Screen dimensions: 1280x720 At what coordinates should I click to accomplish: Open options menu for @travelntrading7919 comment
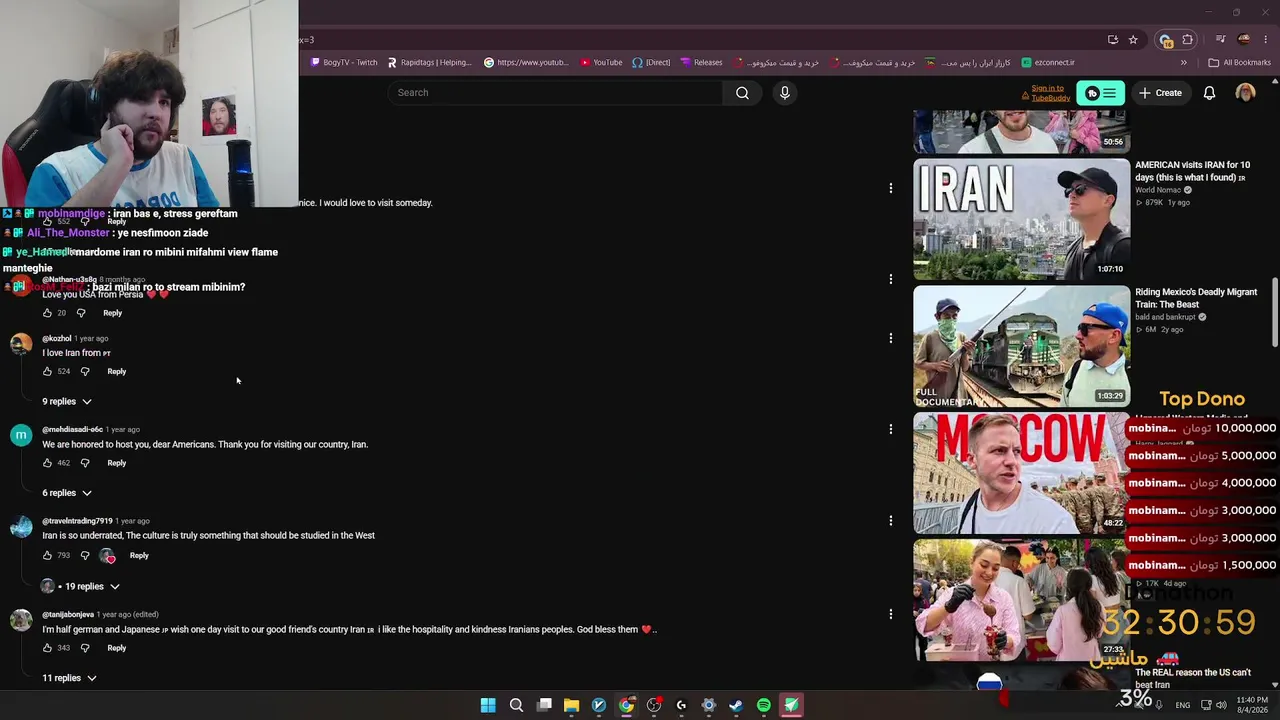click(890, 520)
